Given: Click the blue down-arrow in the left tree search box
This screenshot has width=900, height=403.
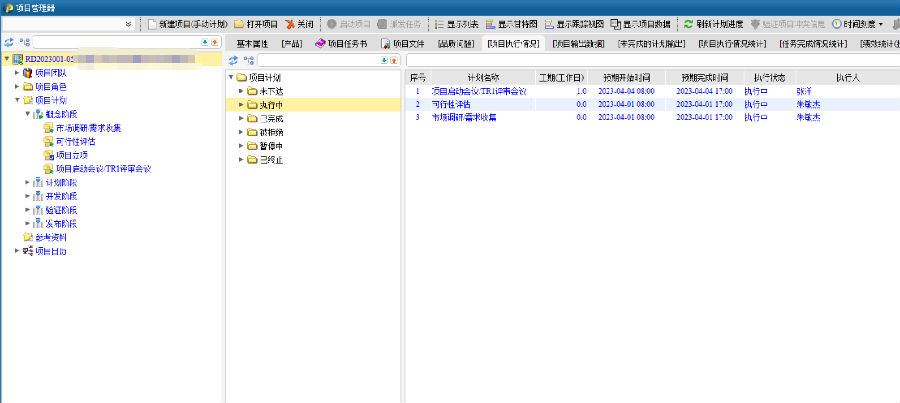Looking at the screenshot, I should click(205, 42).
